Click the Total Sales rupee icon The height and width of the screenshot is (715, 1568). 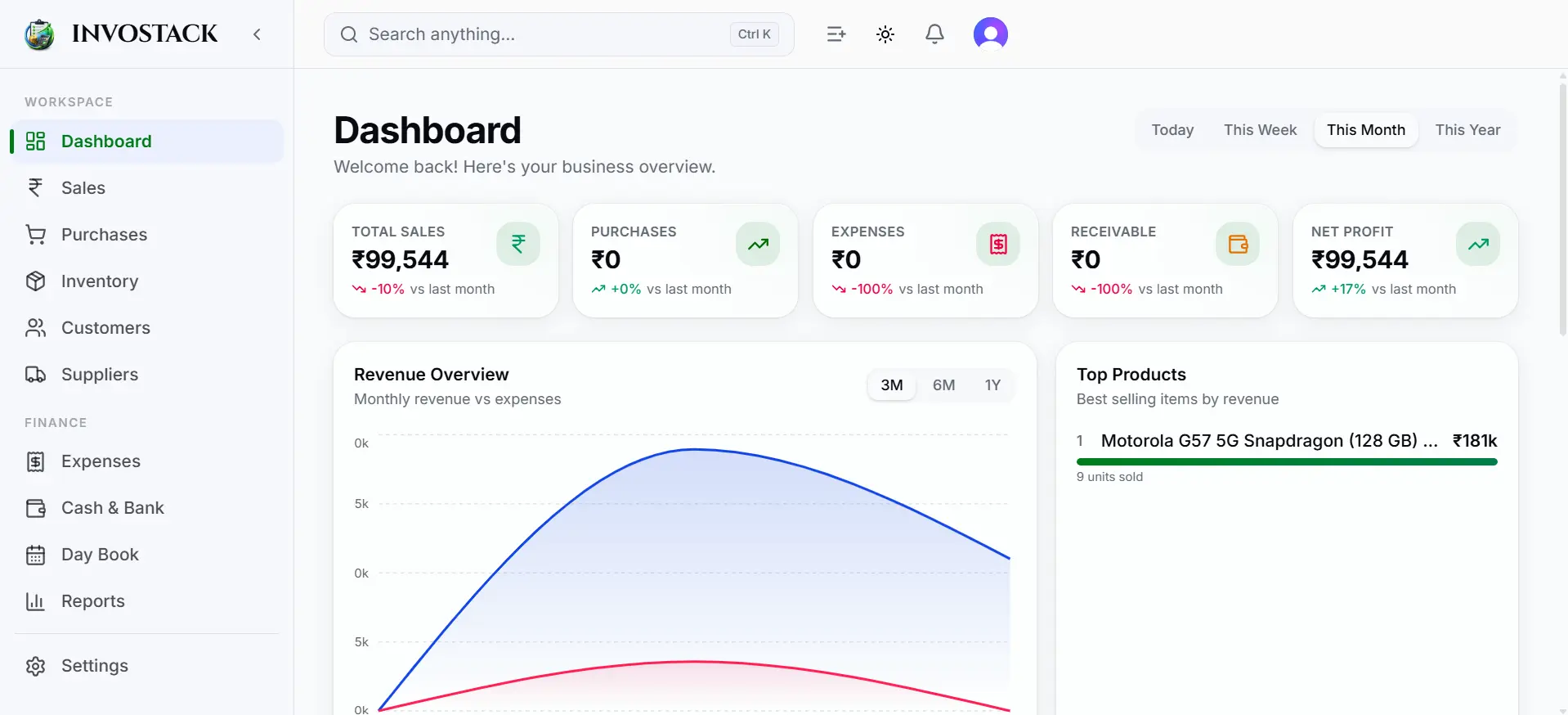coord(518,244)
